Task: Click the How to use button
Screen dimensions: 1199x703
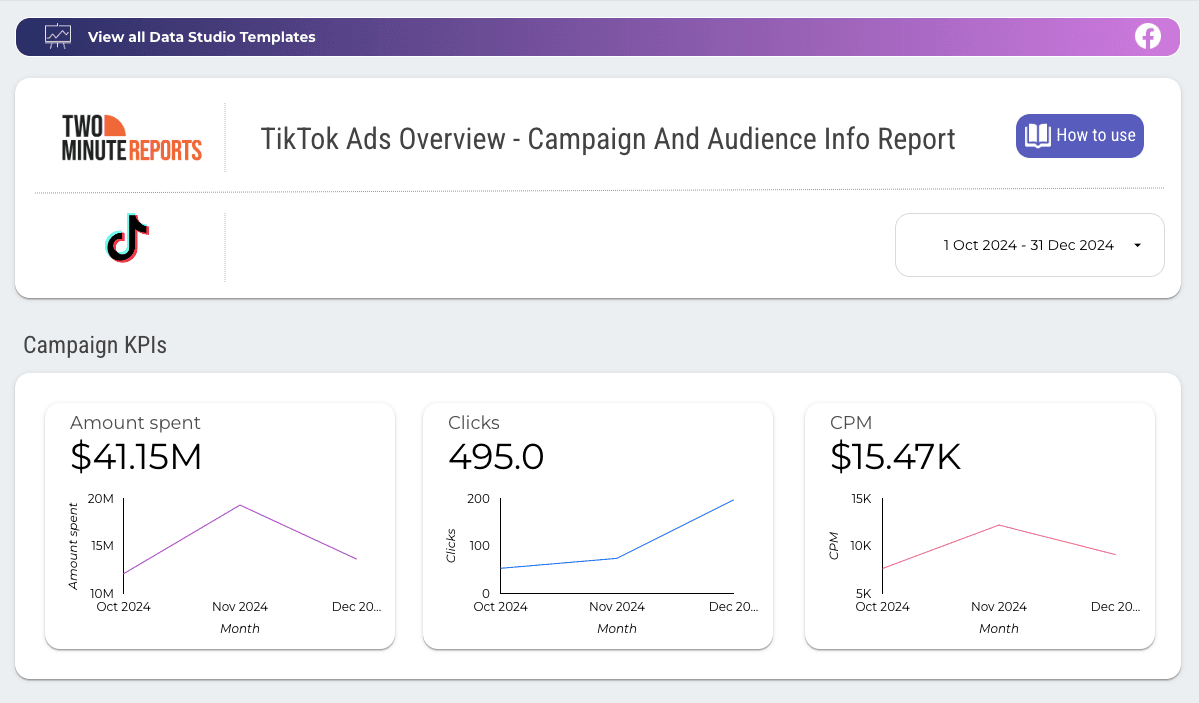Action: point(1079,135)
